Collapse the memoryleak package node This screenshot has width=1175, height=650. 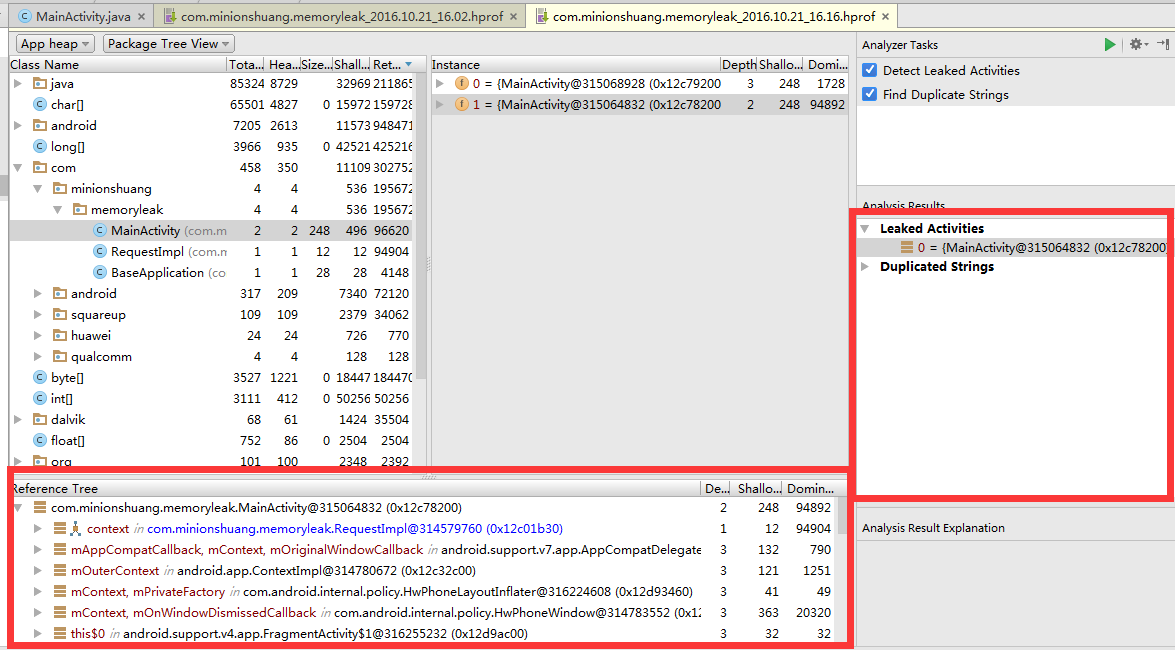[58, 210]
